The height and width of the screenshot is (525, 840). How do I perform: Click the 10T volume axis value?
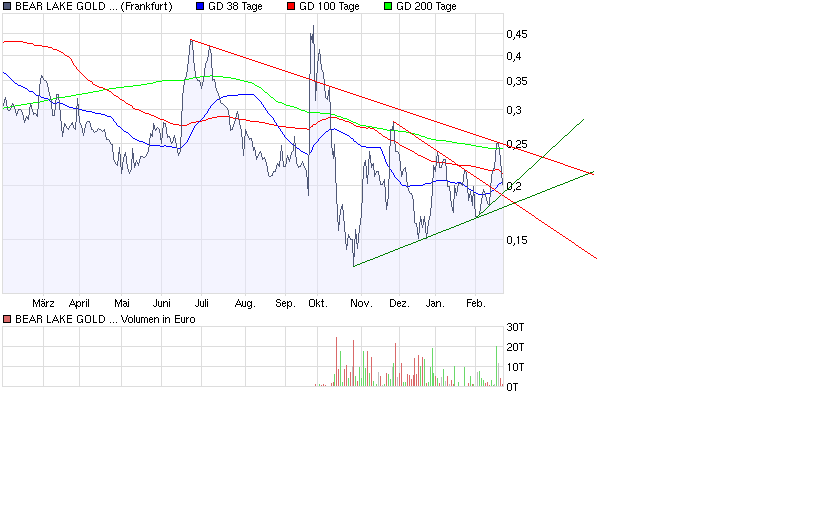click(x=515, y=368)
